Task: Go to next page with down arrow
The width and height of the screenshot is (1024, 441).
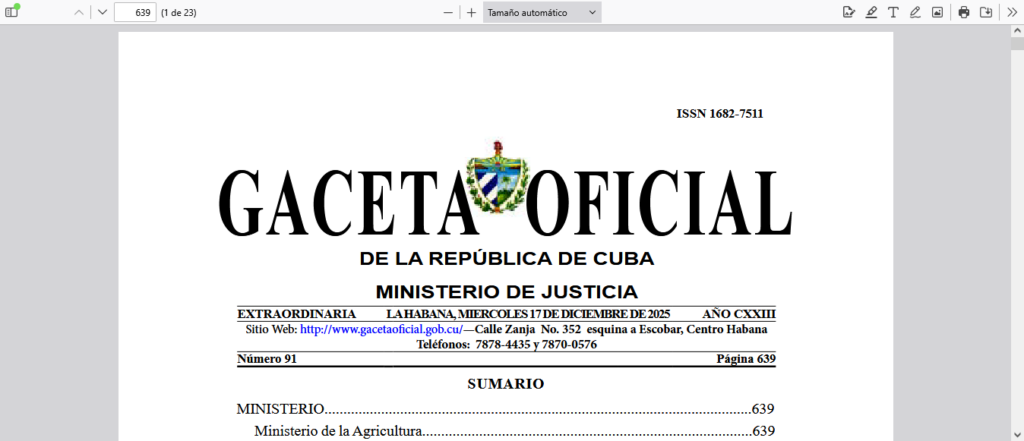Action: [x=102, y=12]
